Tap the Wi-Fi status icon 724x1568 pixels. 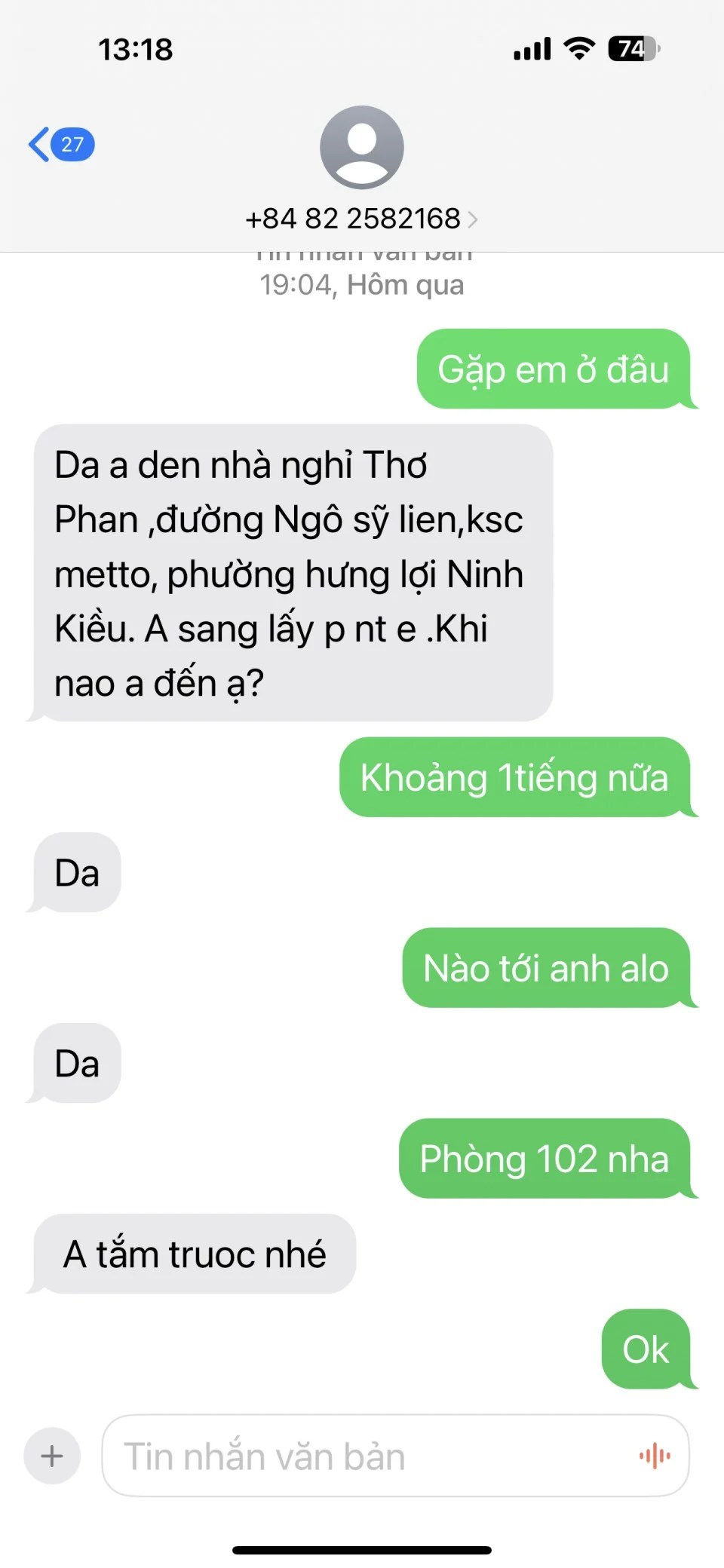coord(579,49)
